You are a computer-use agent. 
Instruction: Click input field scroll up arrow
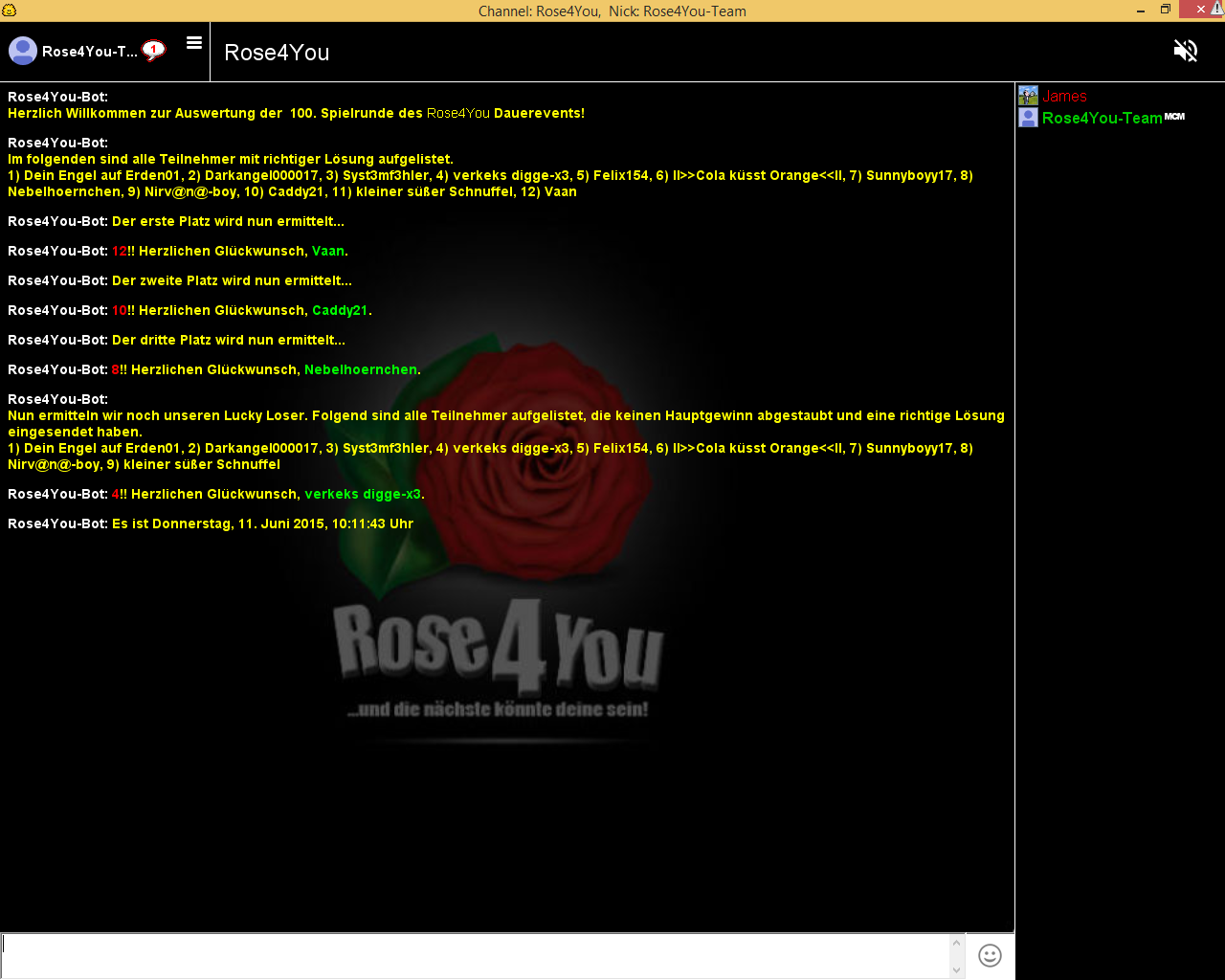click(956, 944)
